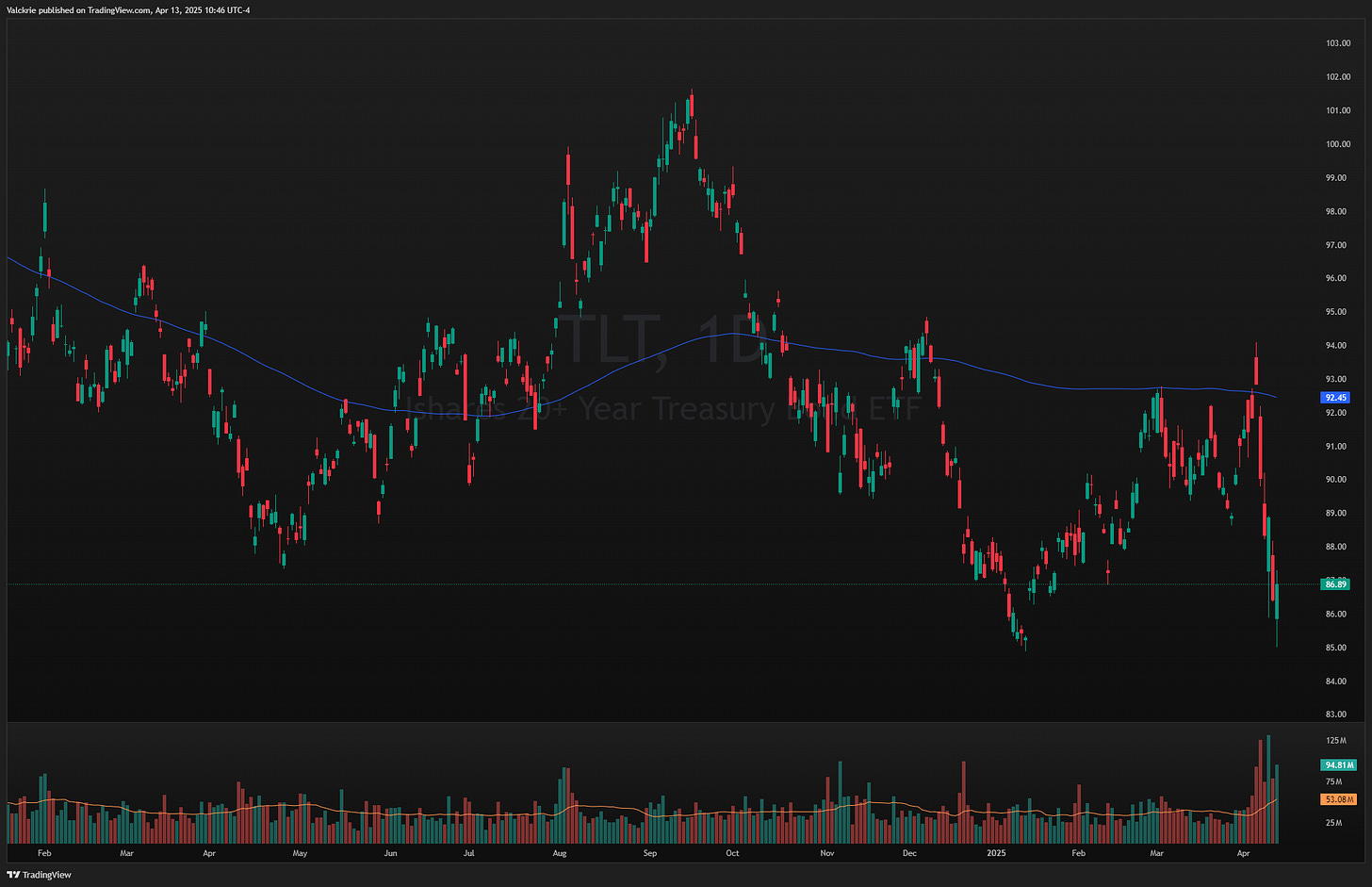The width and height of the screenshot is (1372, 887).
Task: Click the Dec label on the time axis
Action: 909,853
